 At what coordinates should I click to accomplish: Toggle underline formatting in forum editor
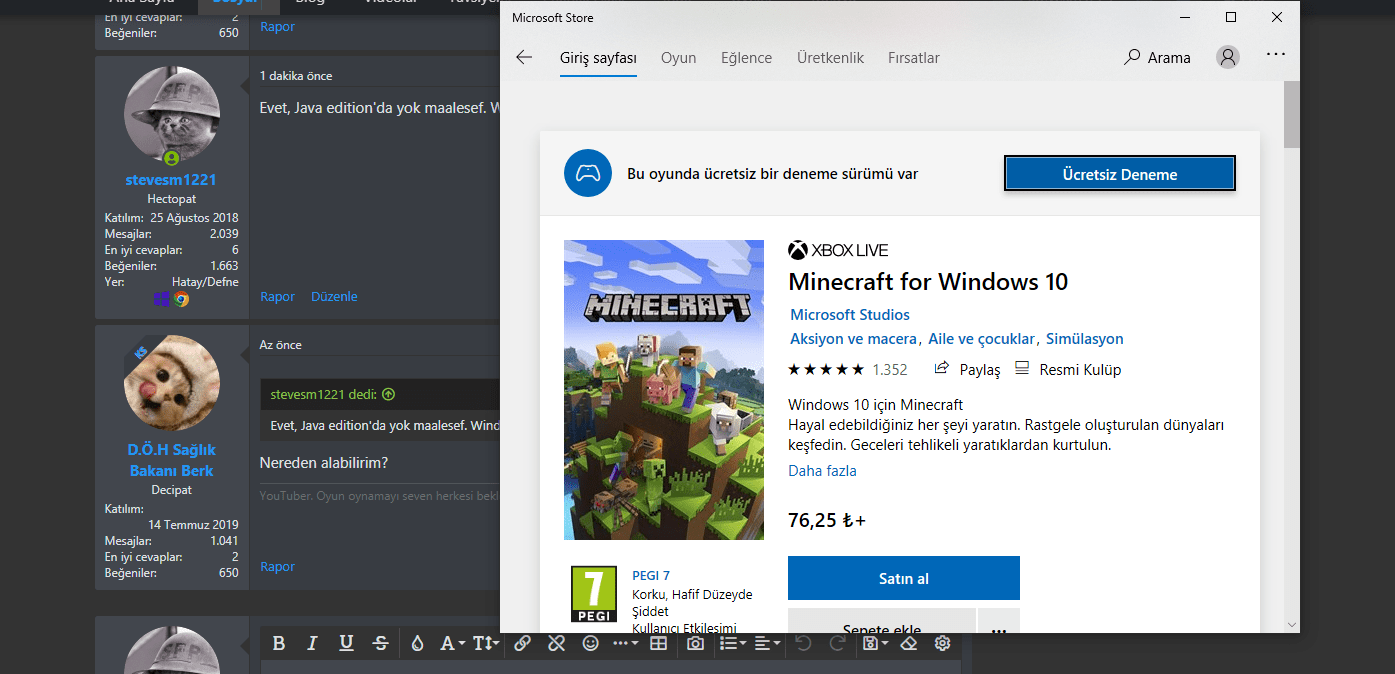(346, 643)
